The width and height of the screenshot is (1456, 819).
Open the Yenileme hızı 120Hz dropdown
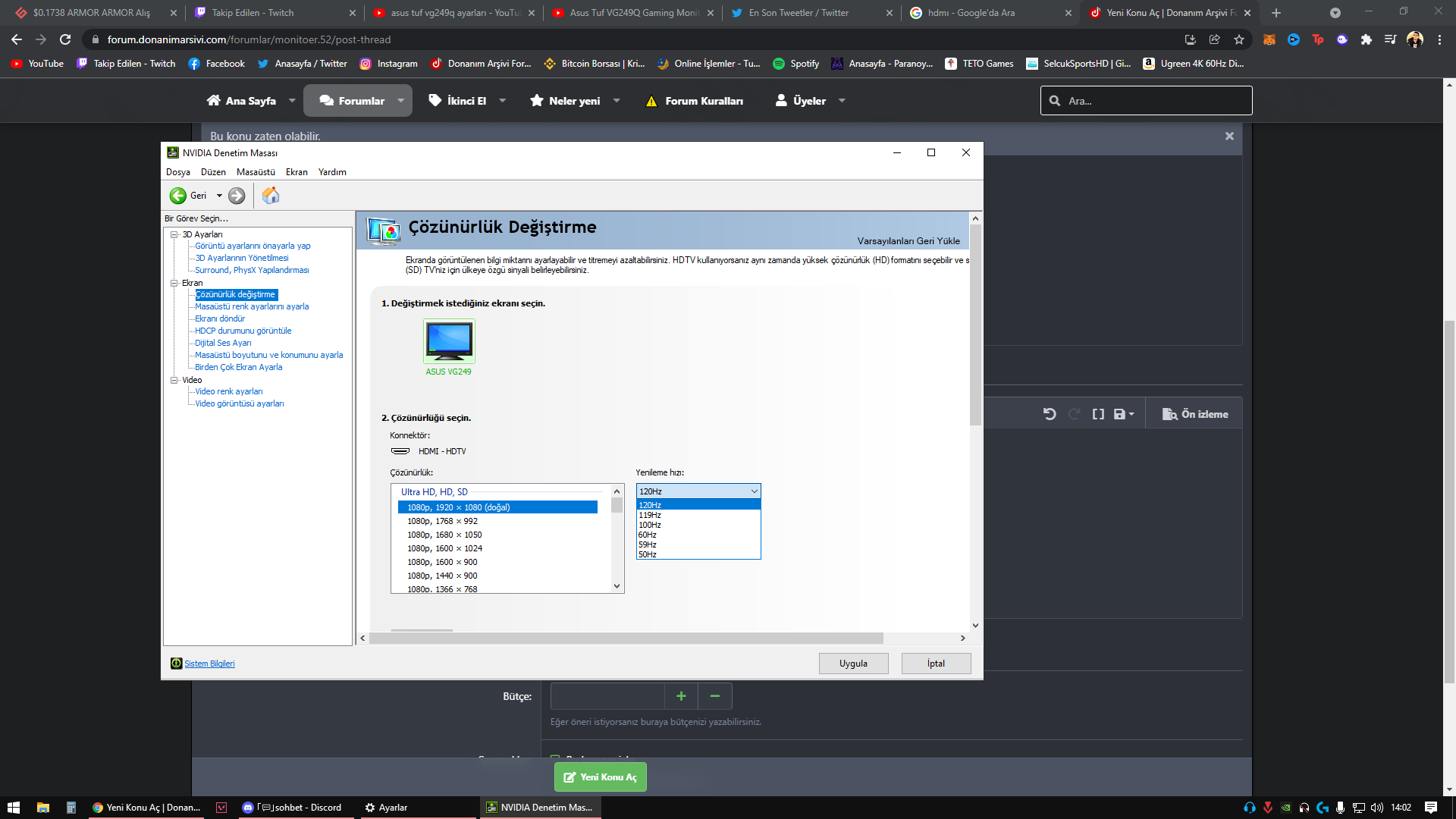pos(698,491)
